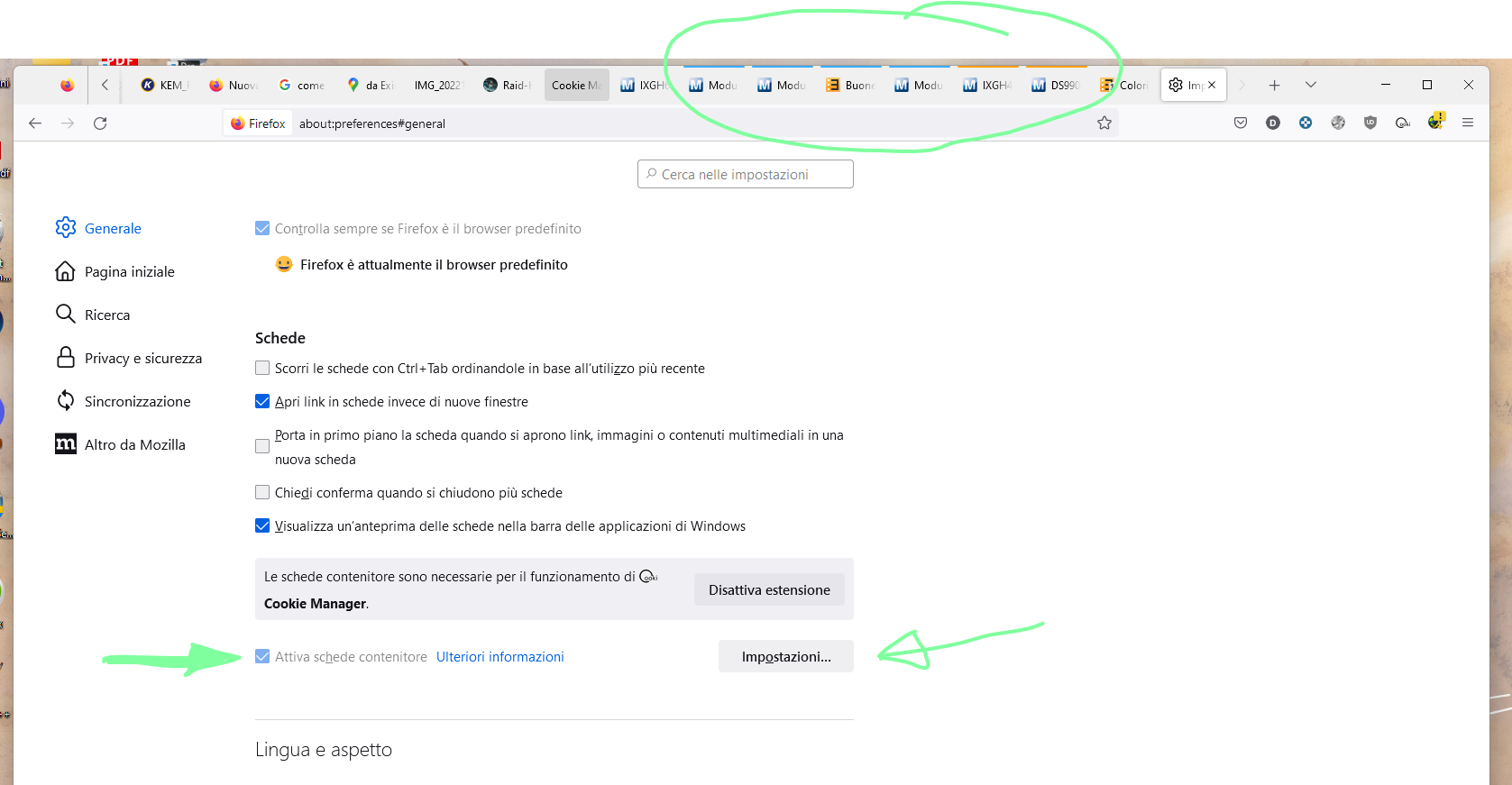Enable 'Chiedi conferma quando si chiudono più schede'

coord(262,493)
